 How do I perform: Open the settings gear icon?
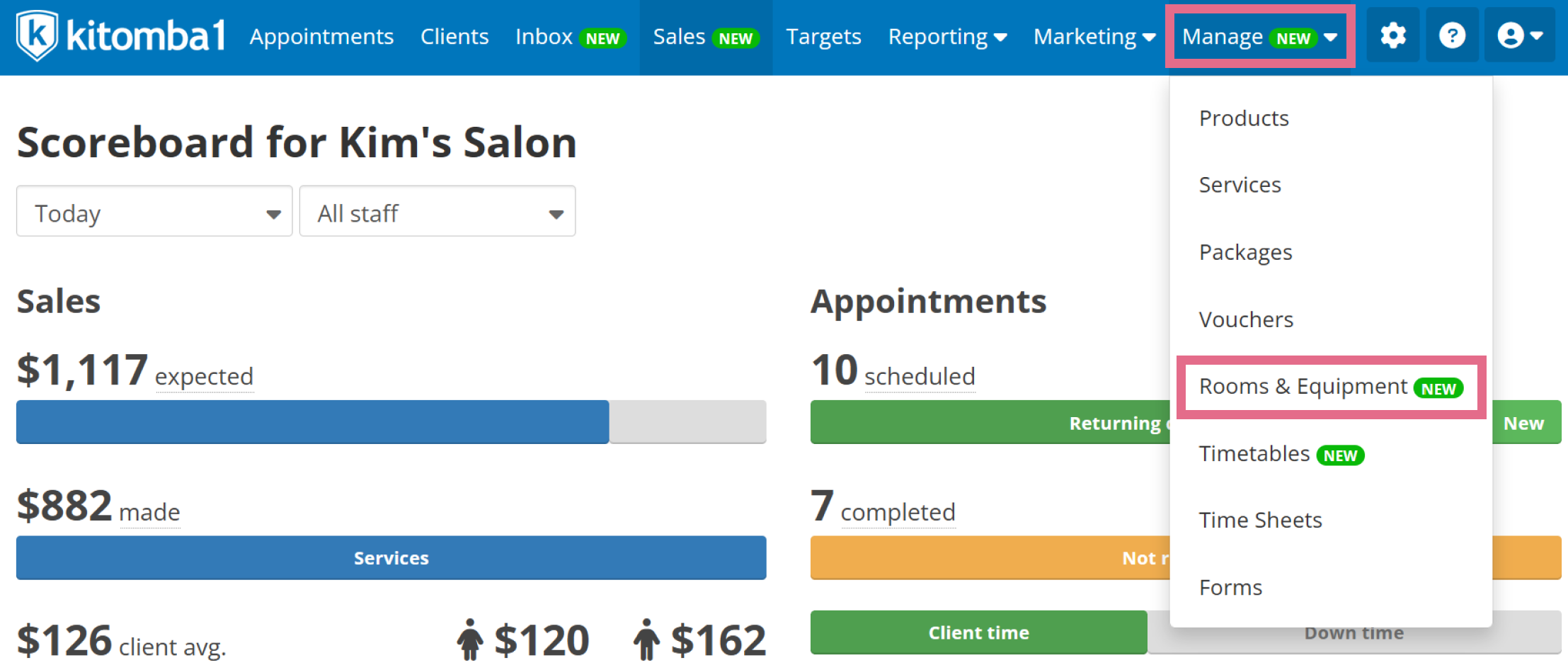pos(1392,35)
